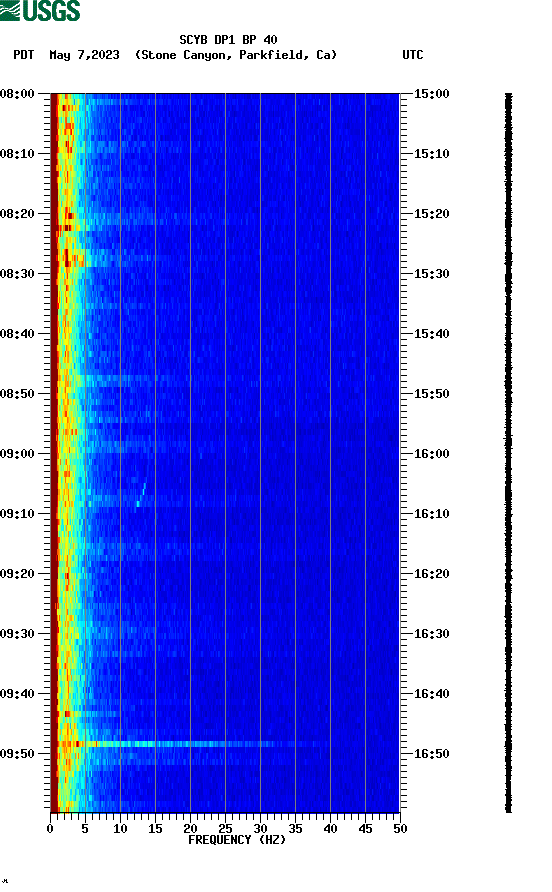
Task: Click '(Stone Canyon, Parkfield, Ca)' location text
Action: 236,55
